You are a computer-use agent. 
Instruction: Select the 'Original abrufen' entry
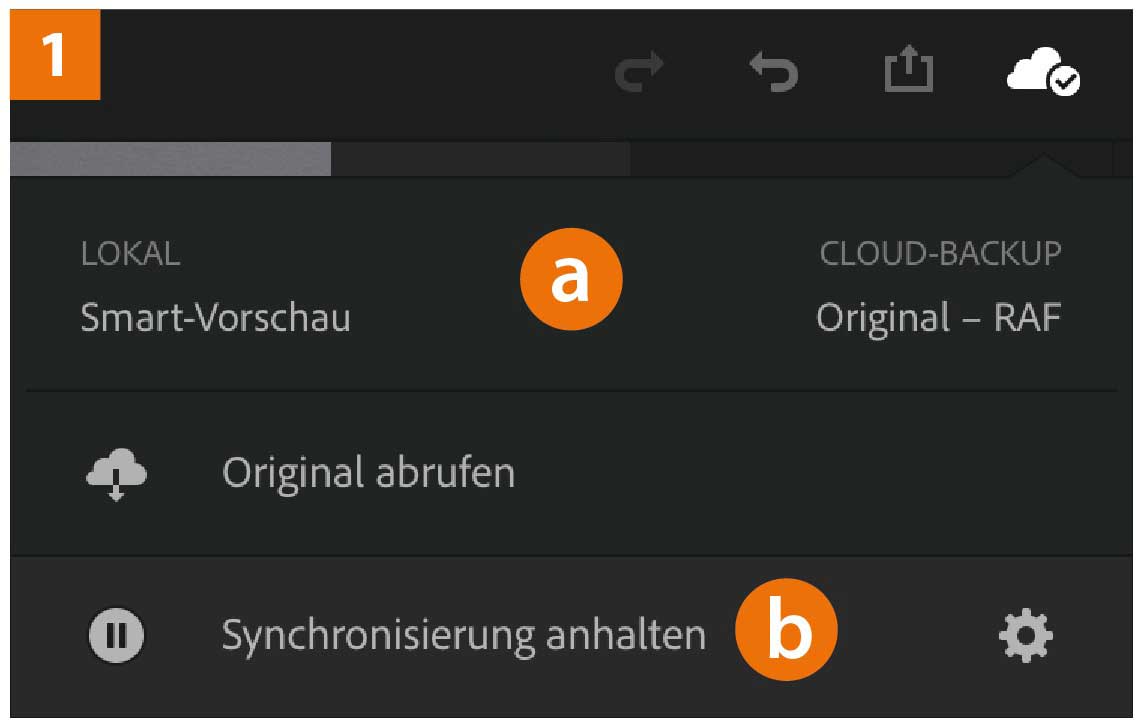click(368, 472)
